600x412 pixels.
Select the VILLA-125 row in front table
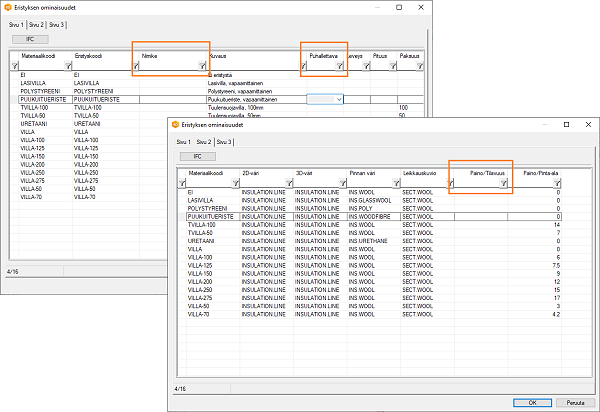click(x=201, y=264)
